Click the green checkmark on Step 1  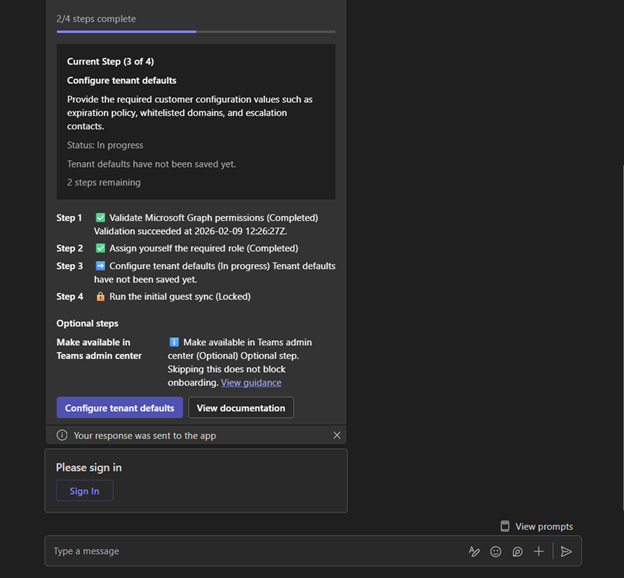click(100, 218)
